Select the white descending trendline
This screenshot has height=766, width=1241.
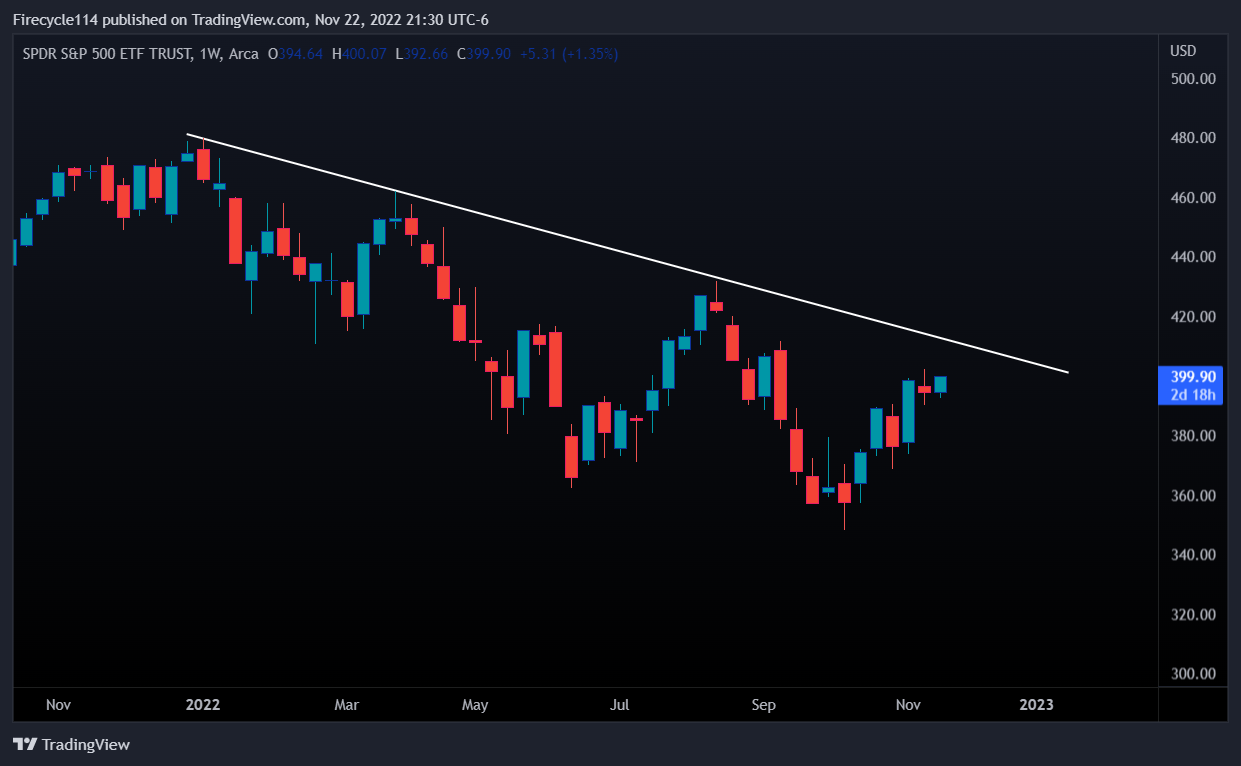click(628, 253)
